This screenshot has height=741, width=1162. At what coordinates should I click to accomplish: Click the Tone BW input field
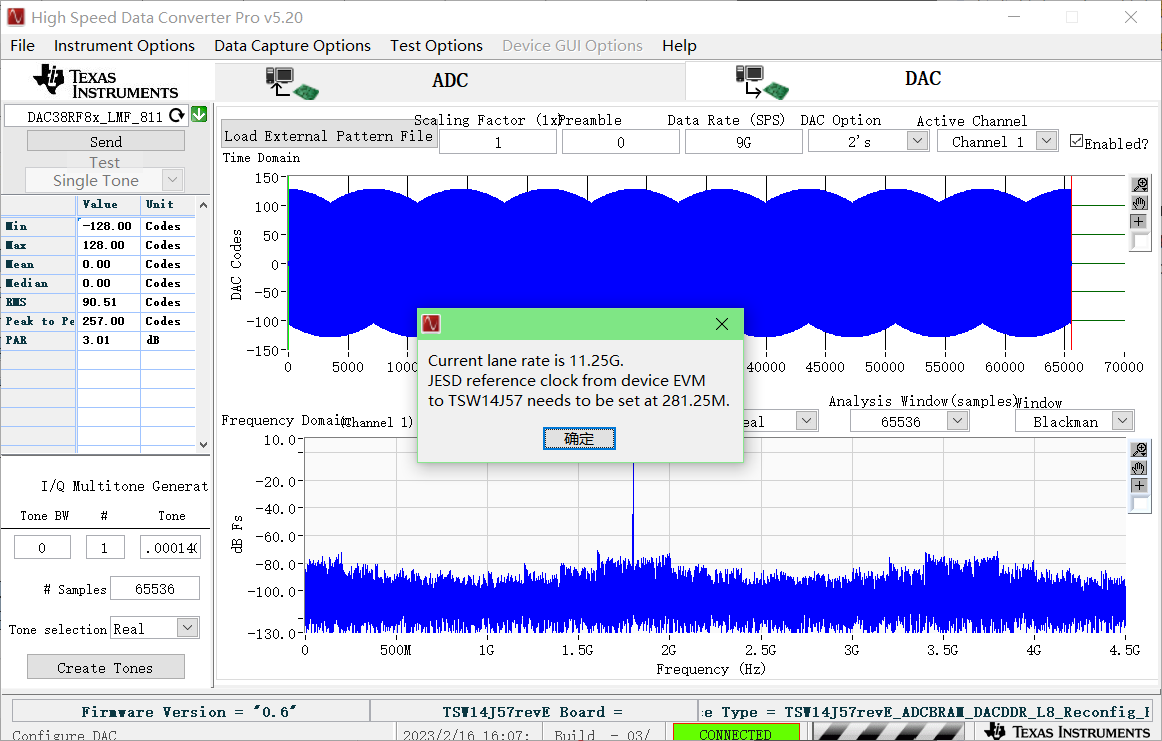click(42, 548)
